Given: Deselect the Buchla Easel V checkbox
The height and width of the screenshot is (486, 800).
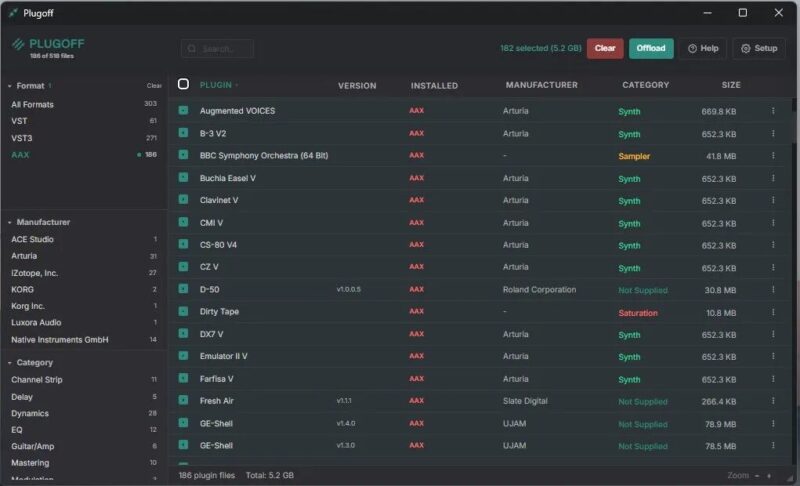Looking at the screenshot, I should click(x=183, y=177).
